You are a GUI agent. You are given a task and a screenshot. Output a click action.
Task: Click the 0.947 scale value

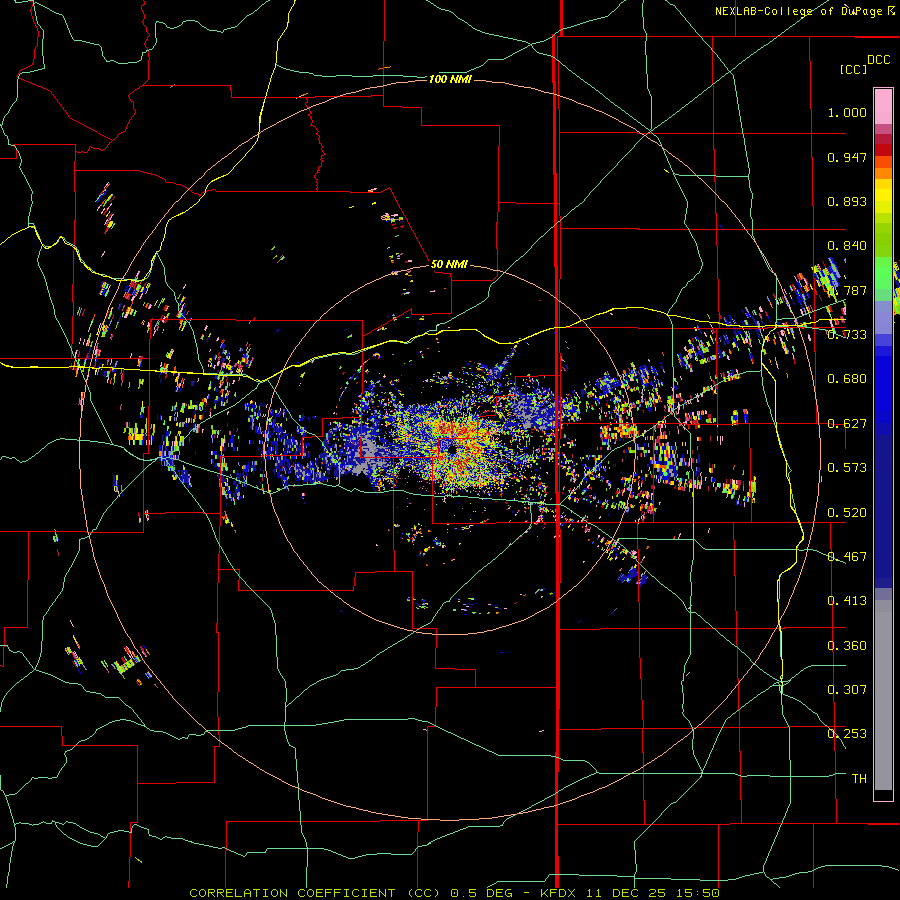coord(847,157)
